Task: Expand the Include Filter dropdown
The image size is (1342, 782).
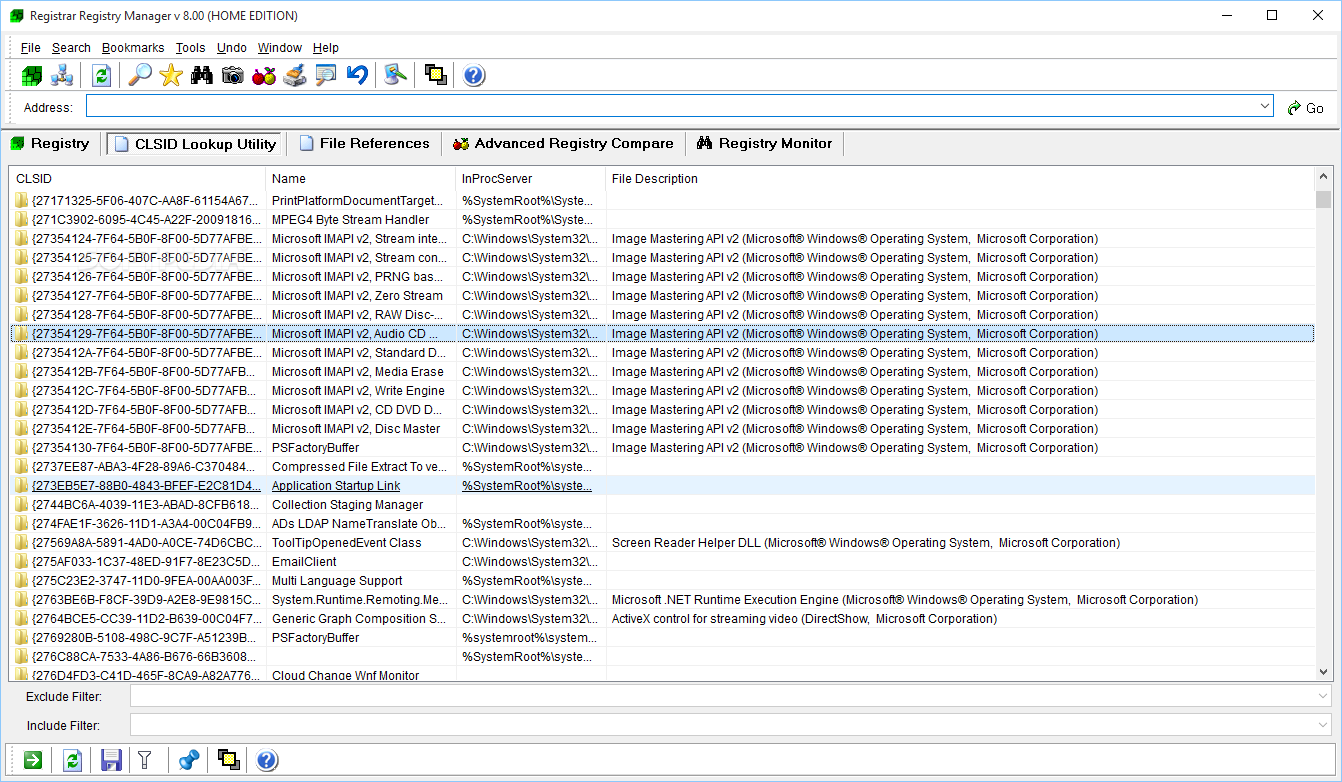Action: tap(1323, 725)
